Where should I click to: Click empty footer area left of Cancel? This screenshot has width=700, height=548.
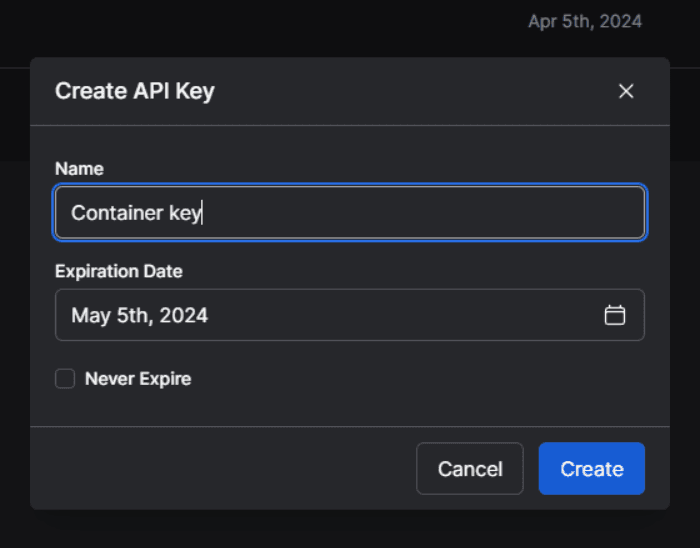coord(220,469)
